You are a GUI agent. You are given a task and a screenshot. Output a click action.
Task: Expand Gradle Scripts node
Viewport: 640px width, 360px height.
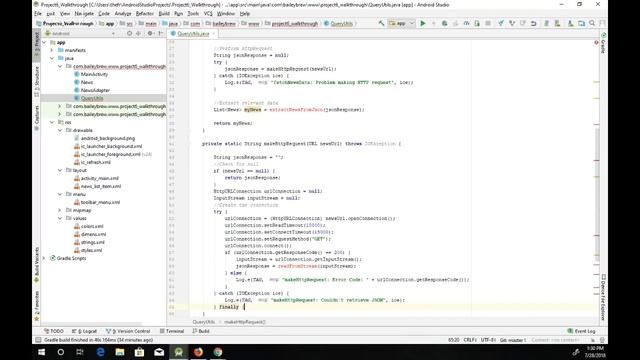pyautogui.click(x=44, y=258)
